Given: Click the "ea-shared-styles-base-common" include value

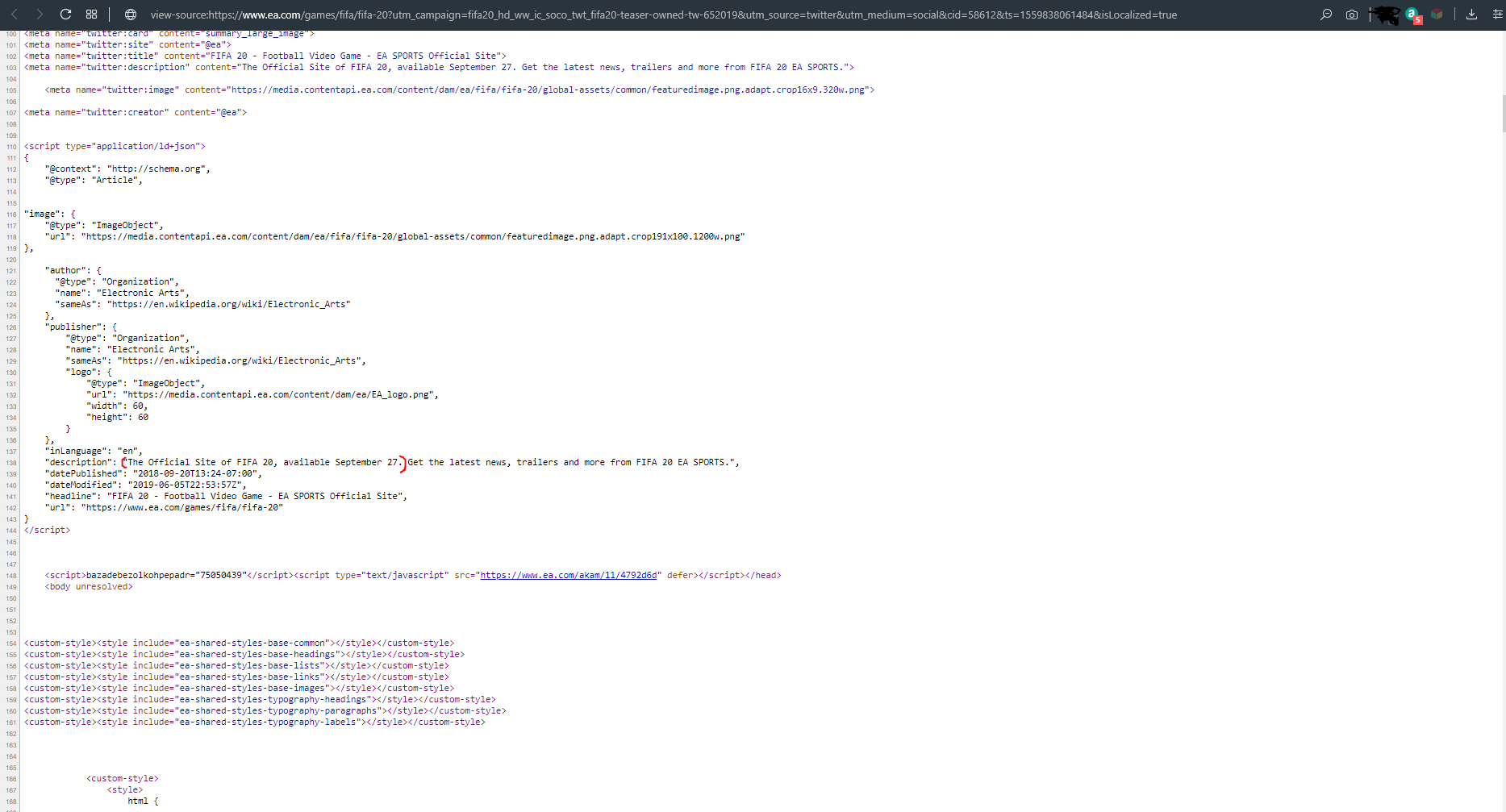Looking at the screenshot, I should pyautogui.click(x=252, y=643).
